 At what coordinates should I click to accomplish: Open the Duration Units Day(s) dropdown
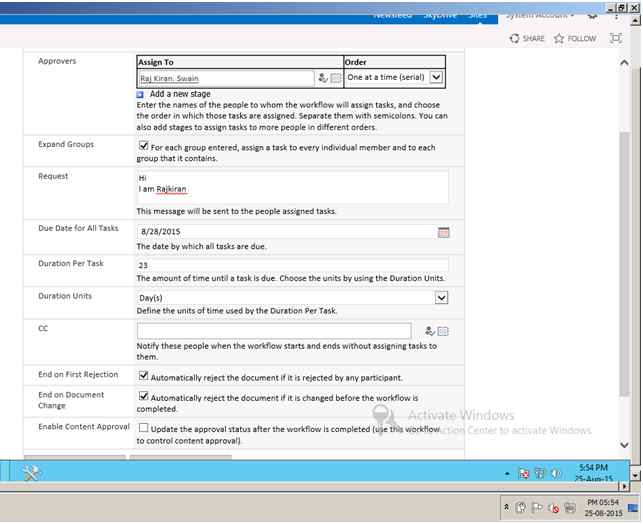(x=441, y=297)
